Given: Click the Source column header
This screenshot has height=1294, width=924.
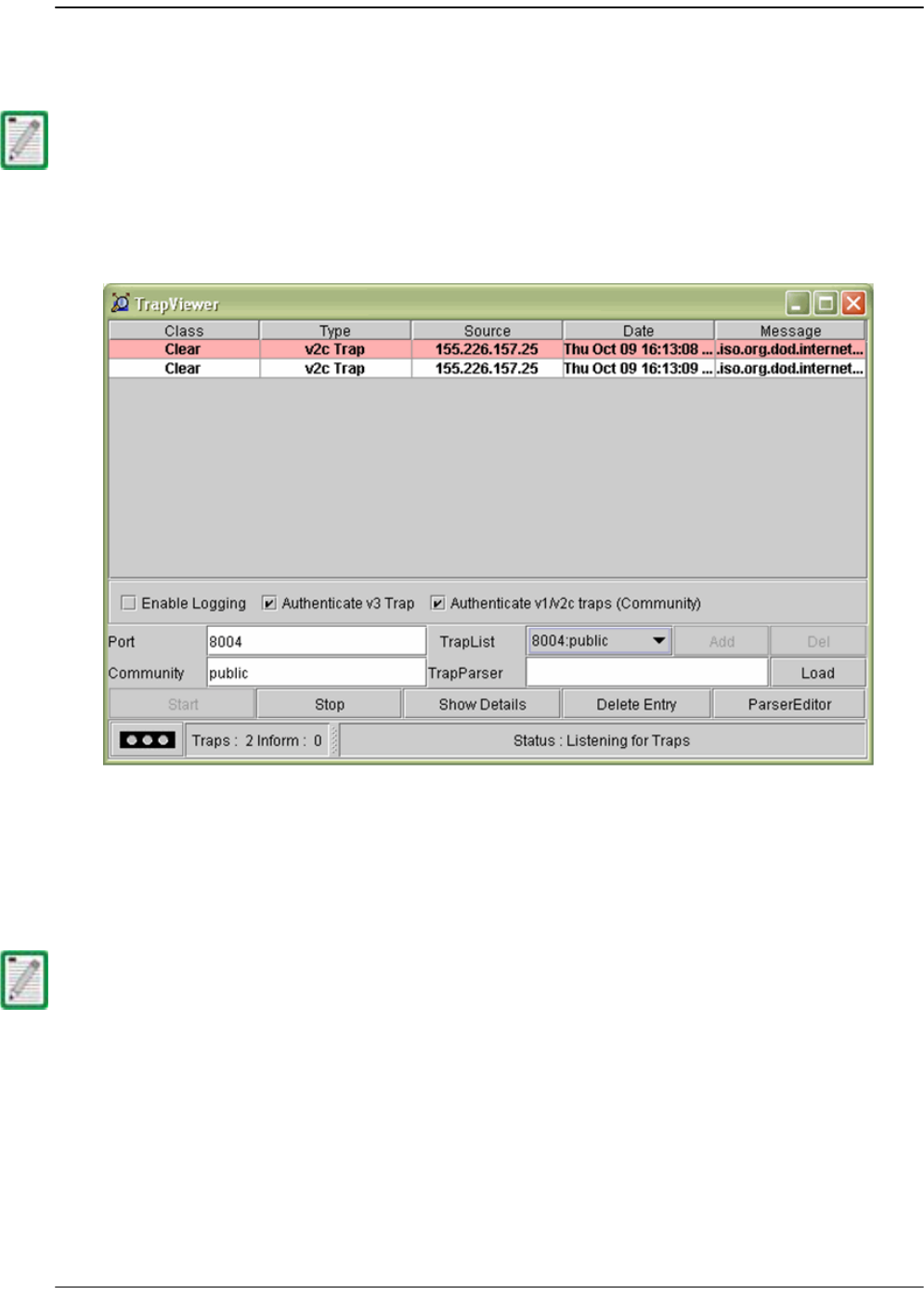Looking at the screenshot, I should (x=488, y=331).
